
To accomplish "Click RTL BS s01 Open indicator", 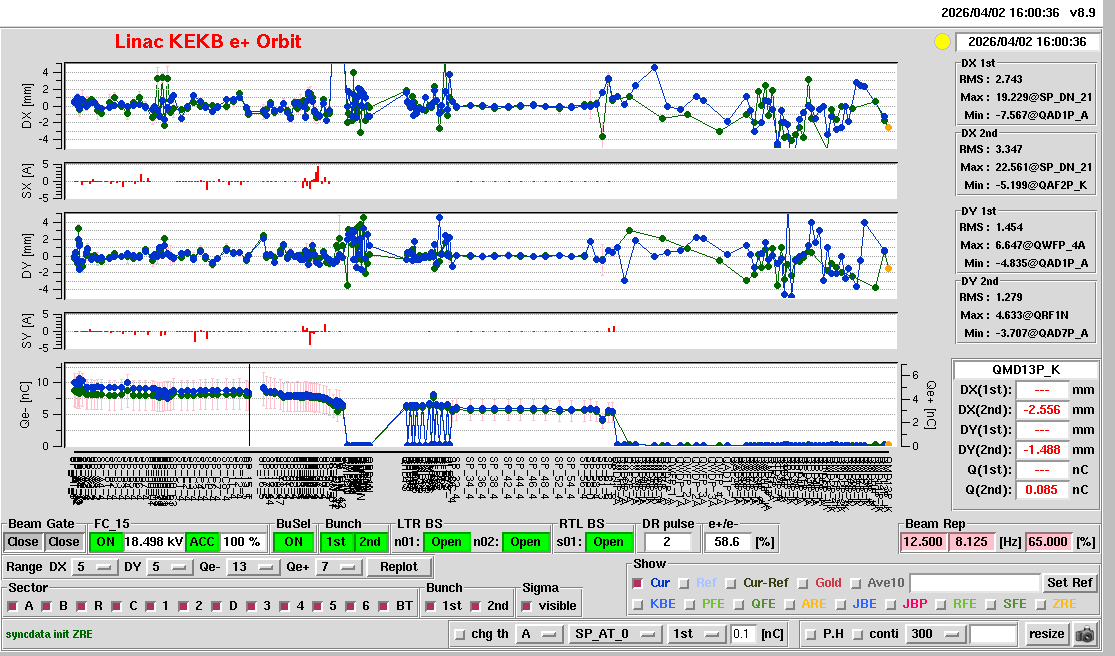I will pos(609,542).
